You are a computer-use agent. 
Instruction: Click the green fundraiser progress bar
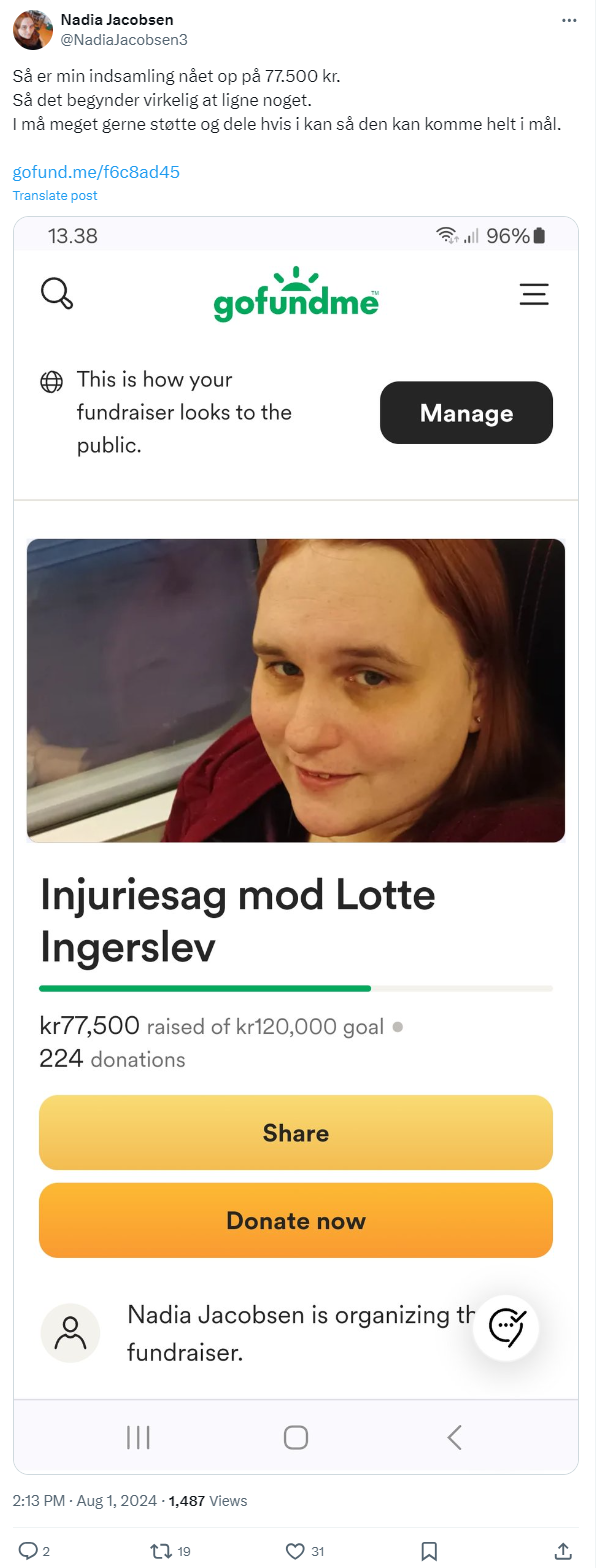pos(296,988)
